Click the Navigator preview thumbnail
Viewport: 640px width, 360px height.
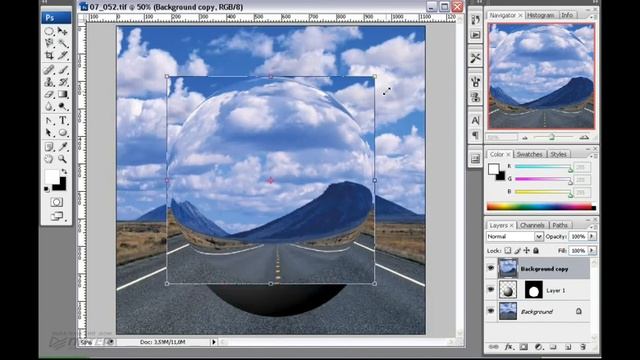tap(541, 76)
